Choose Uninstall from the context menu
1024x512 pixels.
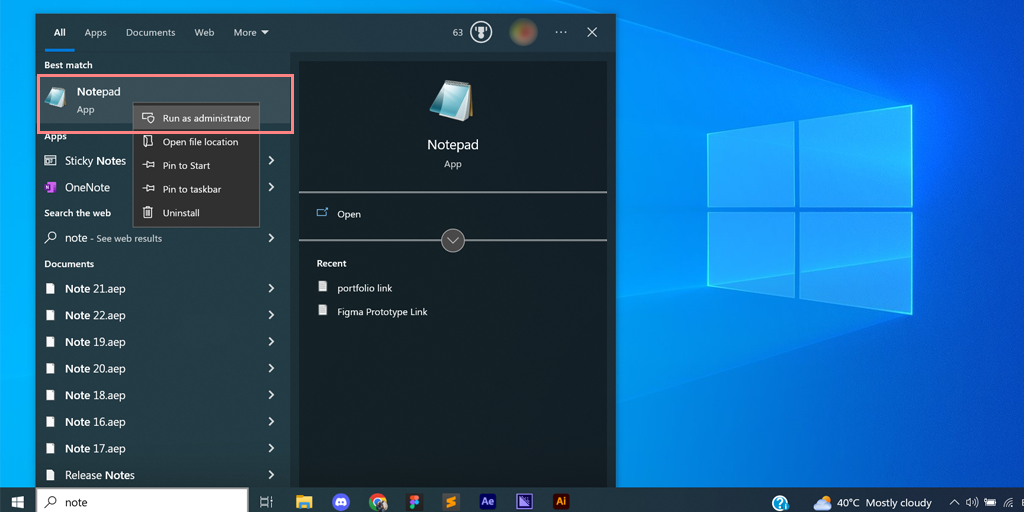(196, 212)
